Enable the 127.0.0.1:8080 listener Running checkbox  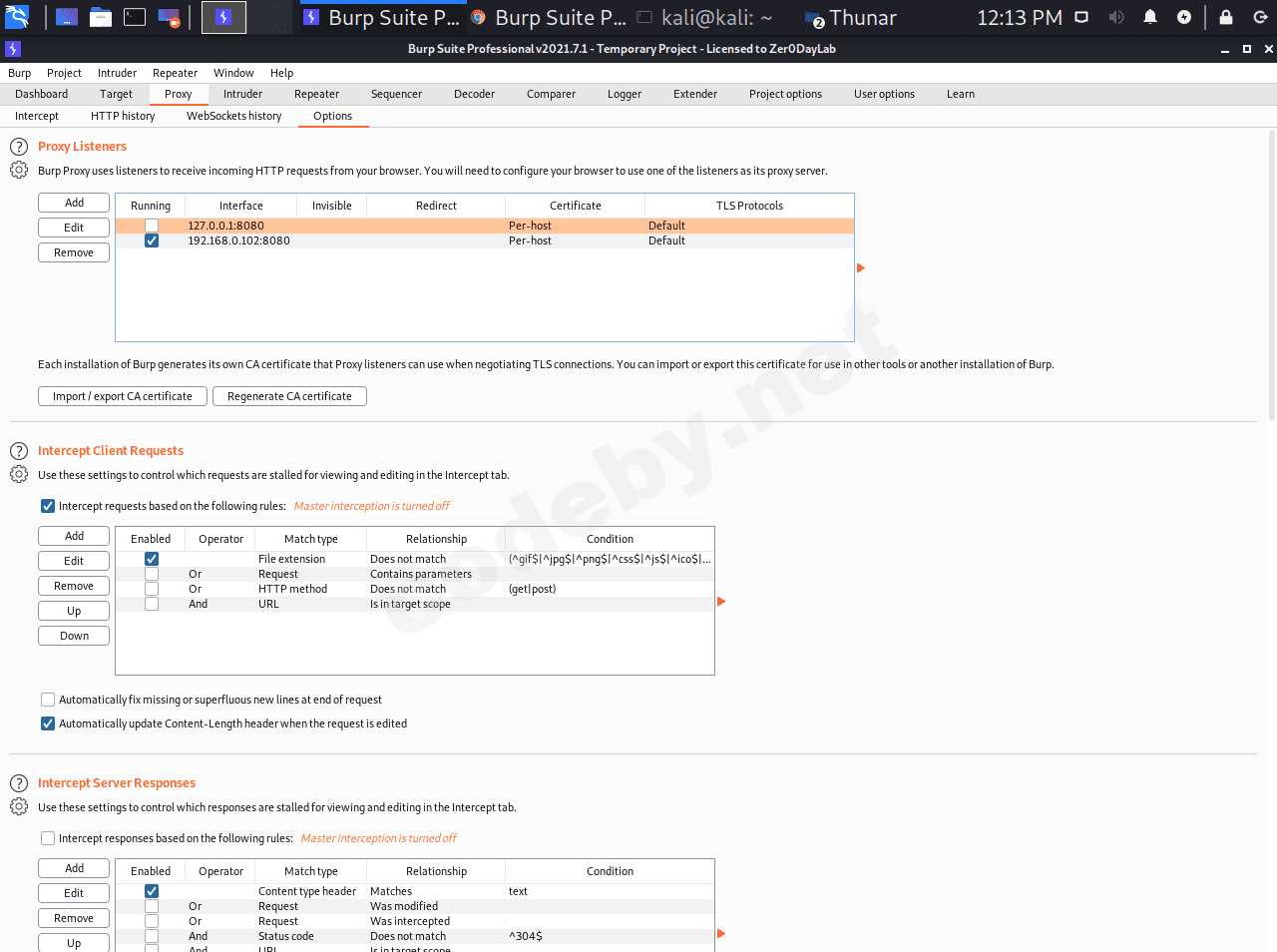[152, 226]
